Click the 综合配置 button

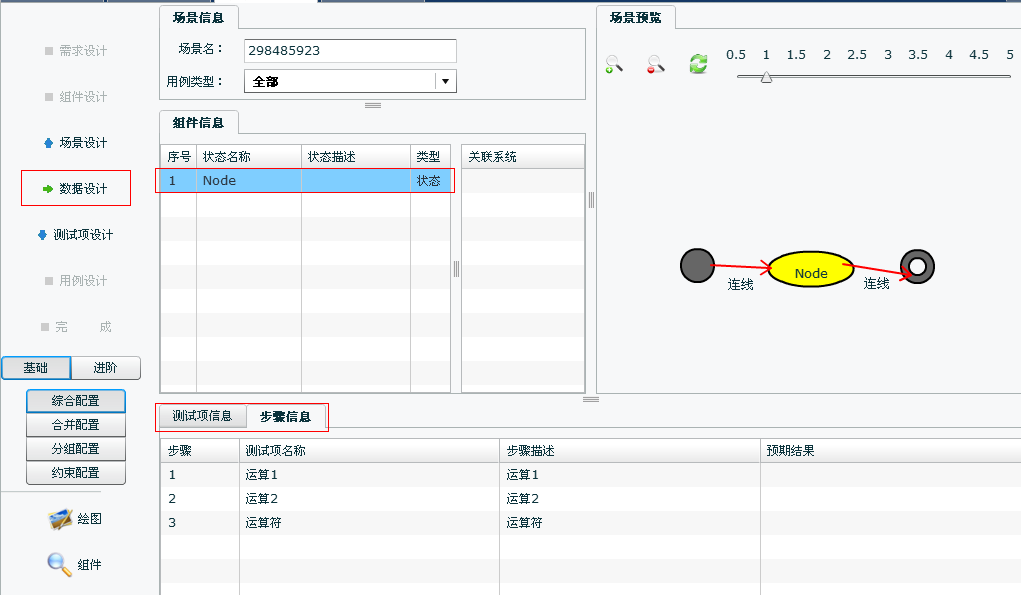click(75, 401)
